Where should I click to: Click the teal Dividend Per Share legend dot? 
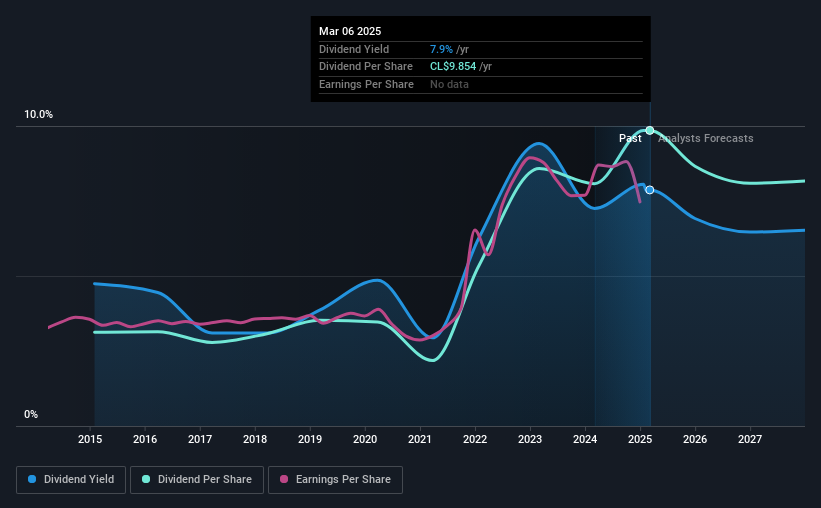(x=146, y=479)
